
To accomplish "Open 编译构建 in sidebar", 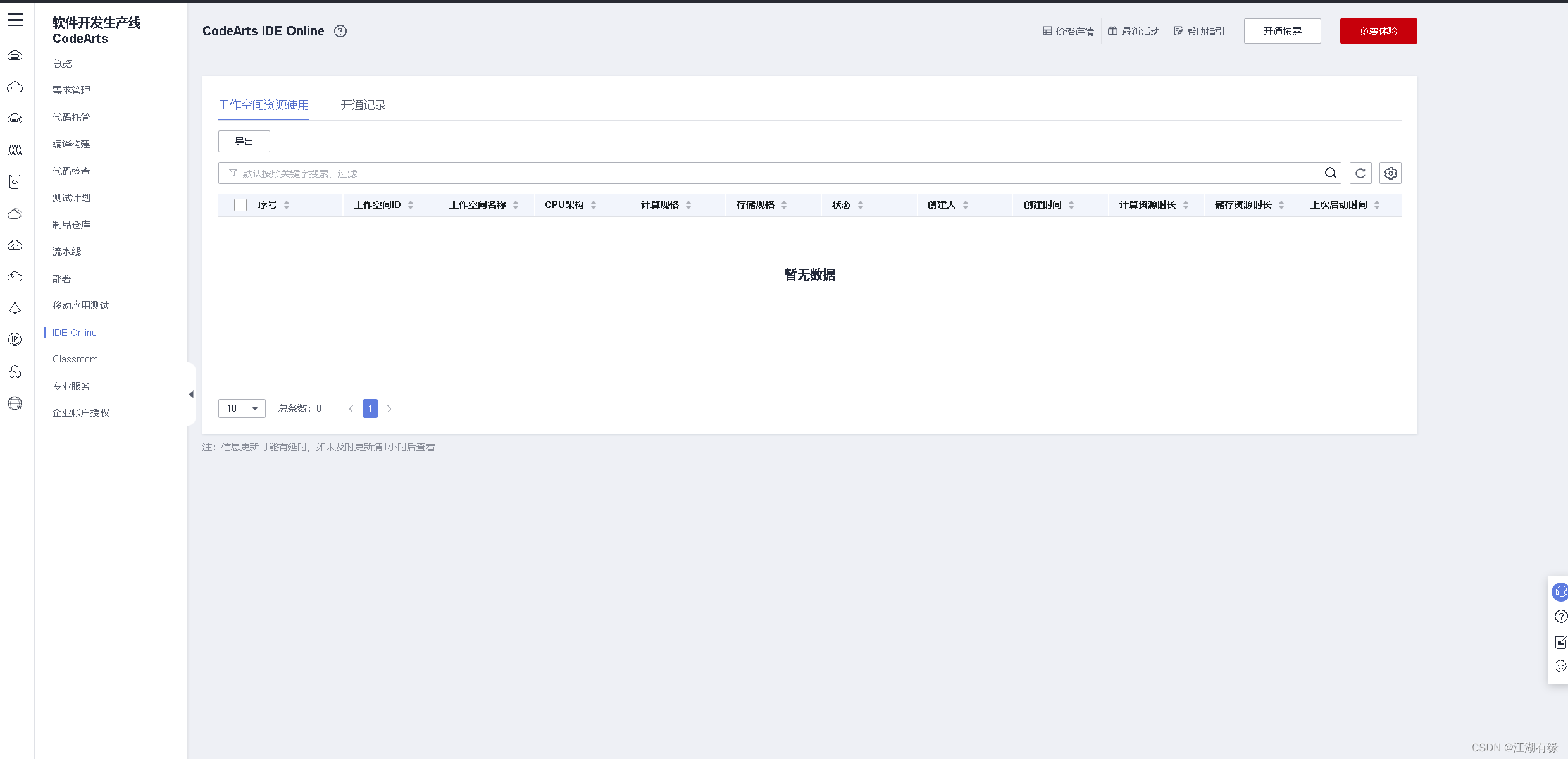I will click(x=72, y=144).
